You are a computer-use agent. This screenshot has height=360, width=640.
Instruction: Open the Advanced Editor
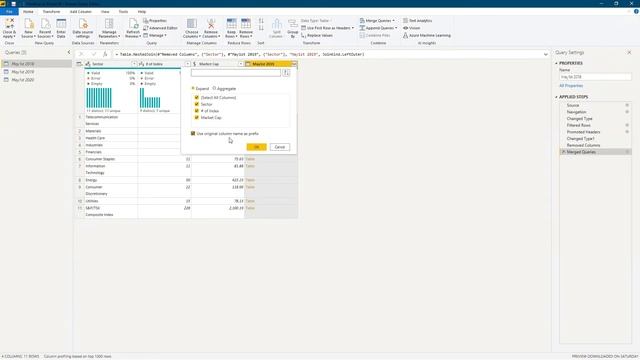(160, 28)
